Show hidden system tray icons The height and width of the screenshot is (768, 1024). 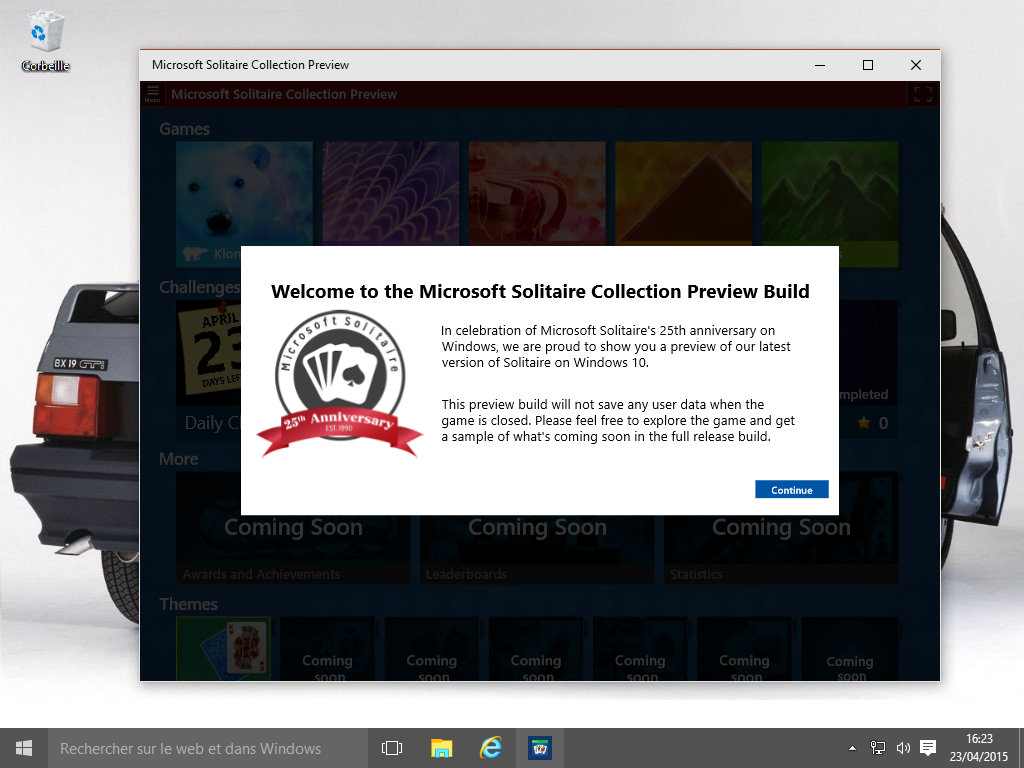pyautogui.click(x=852, y=748)
